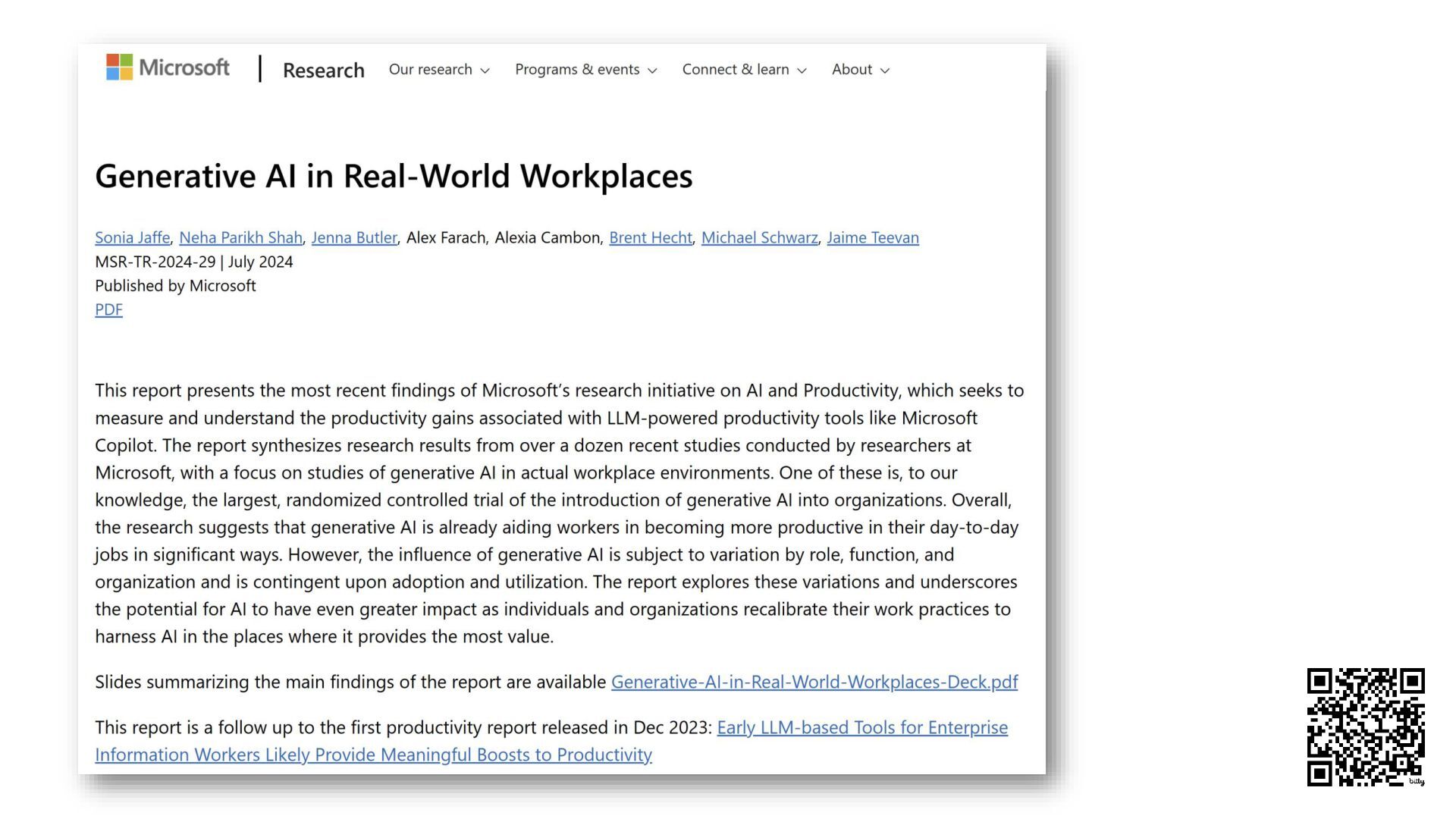1456x819 pixels.
Task: Click the Michael Schwarz author link
Action: 759,237
